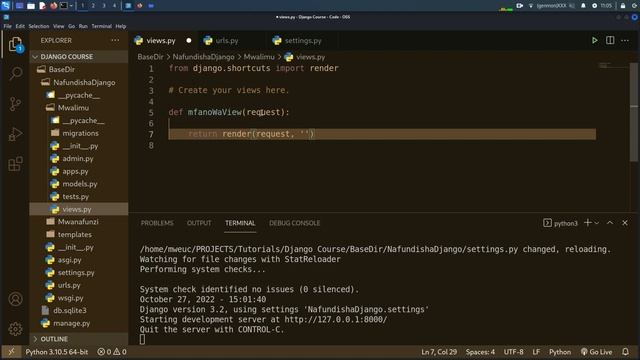This screenshot has width=640, height=360.
Task: Open the Selection menu
Action: tap(39, 26)
